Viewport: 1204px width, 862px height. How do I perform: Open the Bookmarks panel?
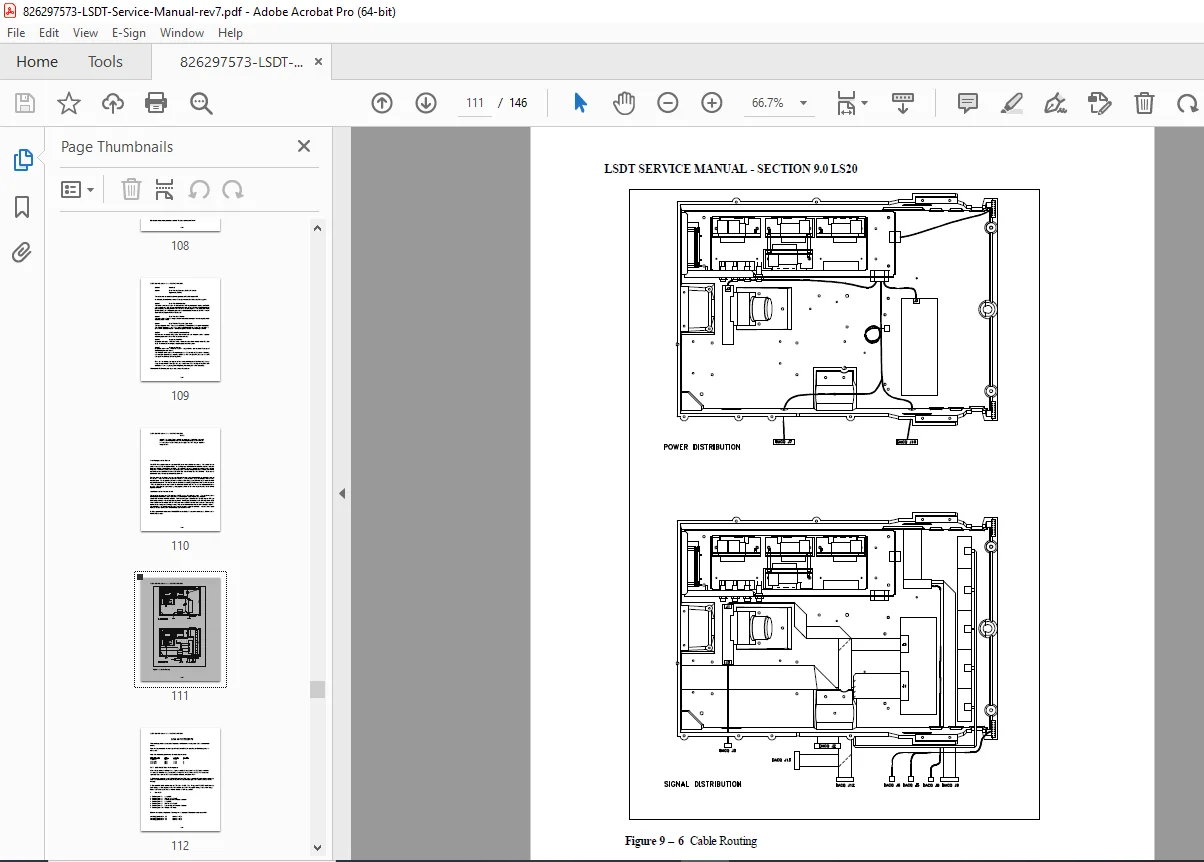click(x=22, y=207)
